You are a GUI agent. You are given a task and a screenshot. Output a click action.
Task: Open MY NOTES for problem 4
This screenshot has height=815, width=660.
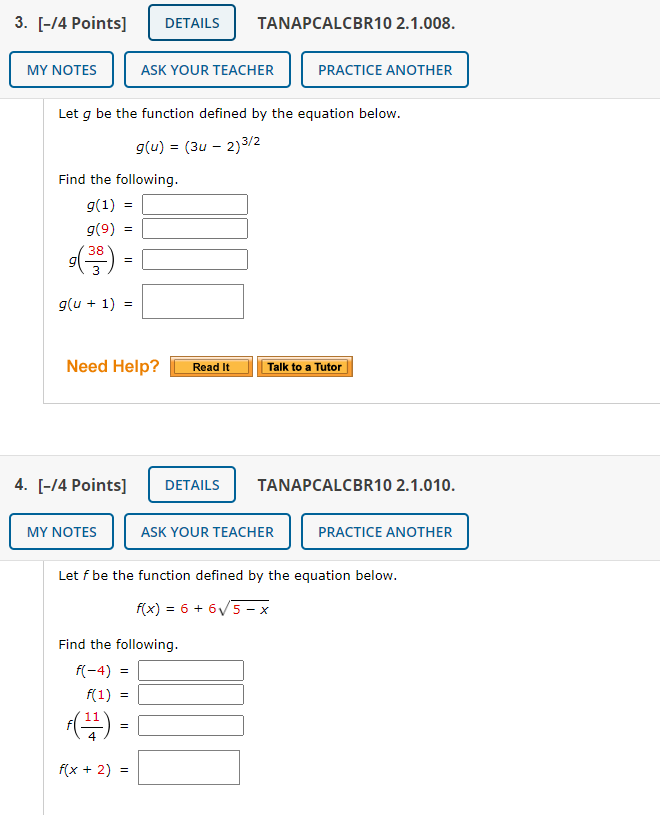coord(60,531)
